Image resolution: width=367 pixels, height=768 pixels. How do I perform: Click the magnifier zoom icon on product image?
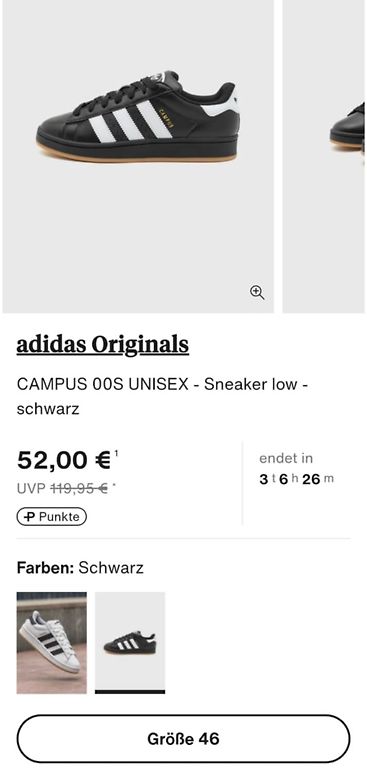coord(257,292)
